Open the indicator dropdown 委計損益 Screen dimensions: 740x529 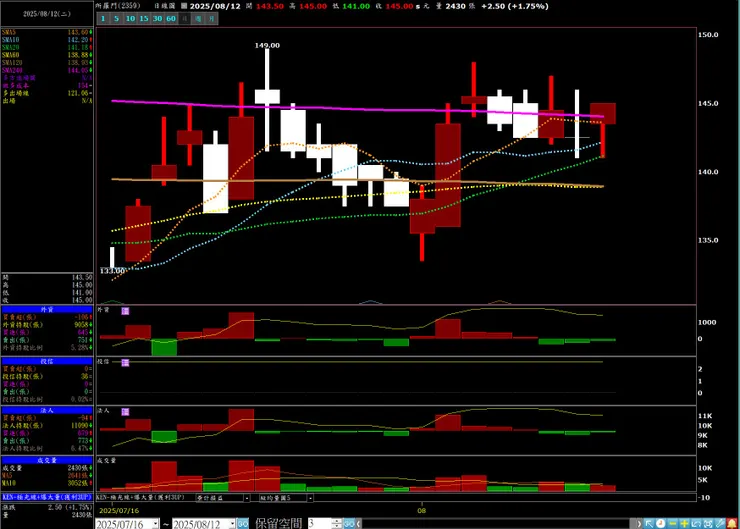247,498
